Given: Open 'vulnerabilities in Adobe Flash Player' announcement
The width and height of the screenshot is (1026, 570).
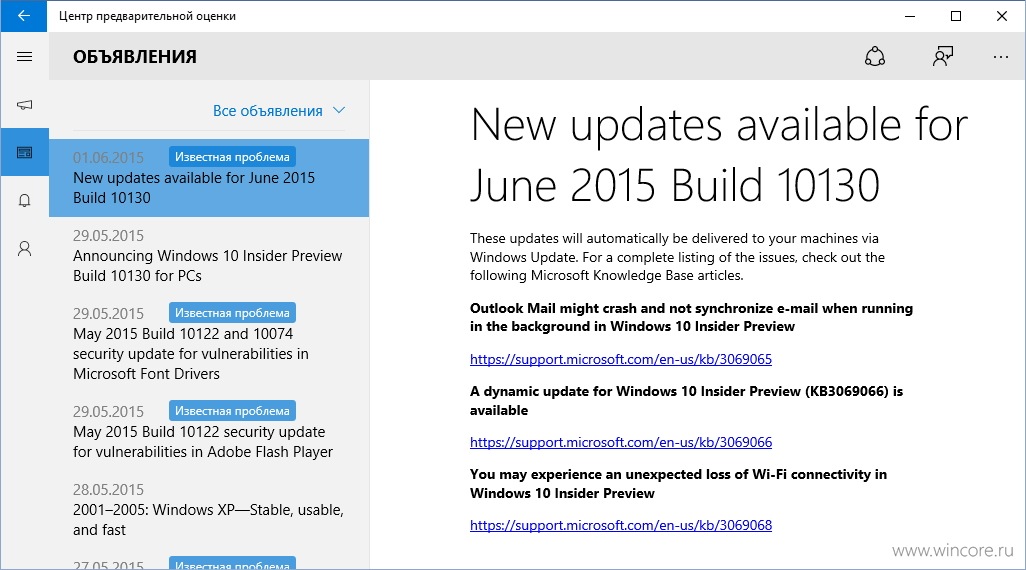Looking at the screenshot, I should pos(209,432).
